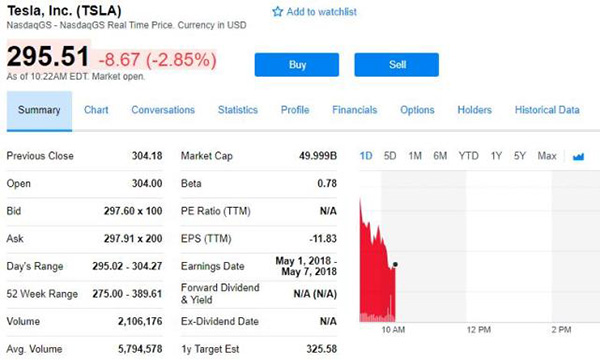This screenshot has height=364, width=600.
Task: Choose the YTD chart range
Action: (468, 156)
